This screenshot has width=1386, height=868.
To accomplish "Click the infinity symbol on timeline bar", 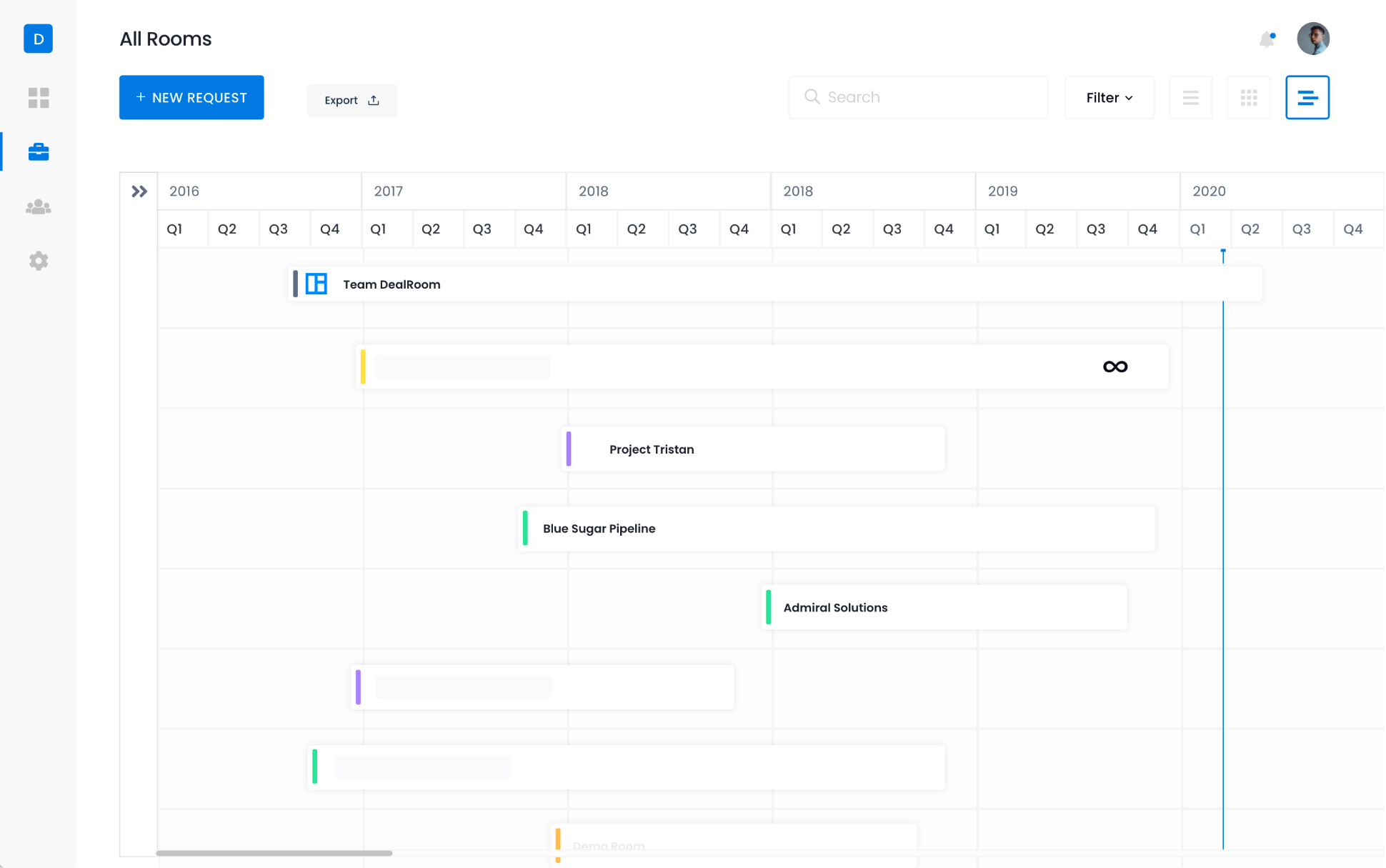I will point(1115,366).
